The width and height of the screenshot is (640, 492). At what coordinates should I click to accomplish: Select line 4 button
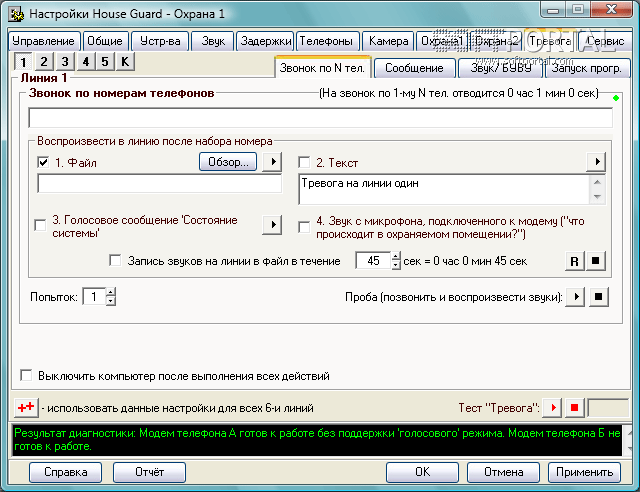click(86, 62)
